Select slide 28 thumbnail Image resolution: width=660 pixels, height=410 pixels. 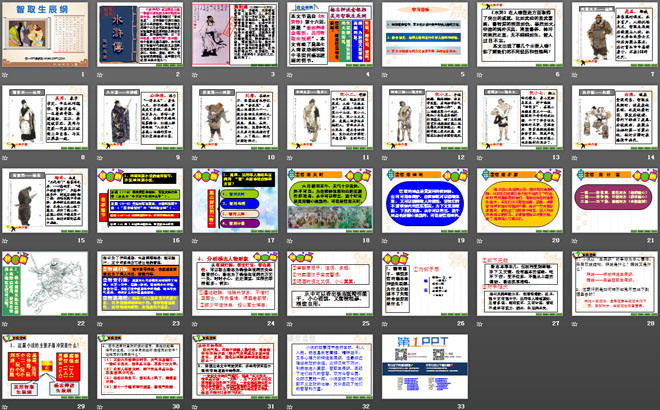615,284
